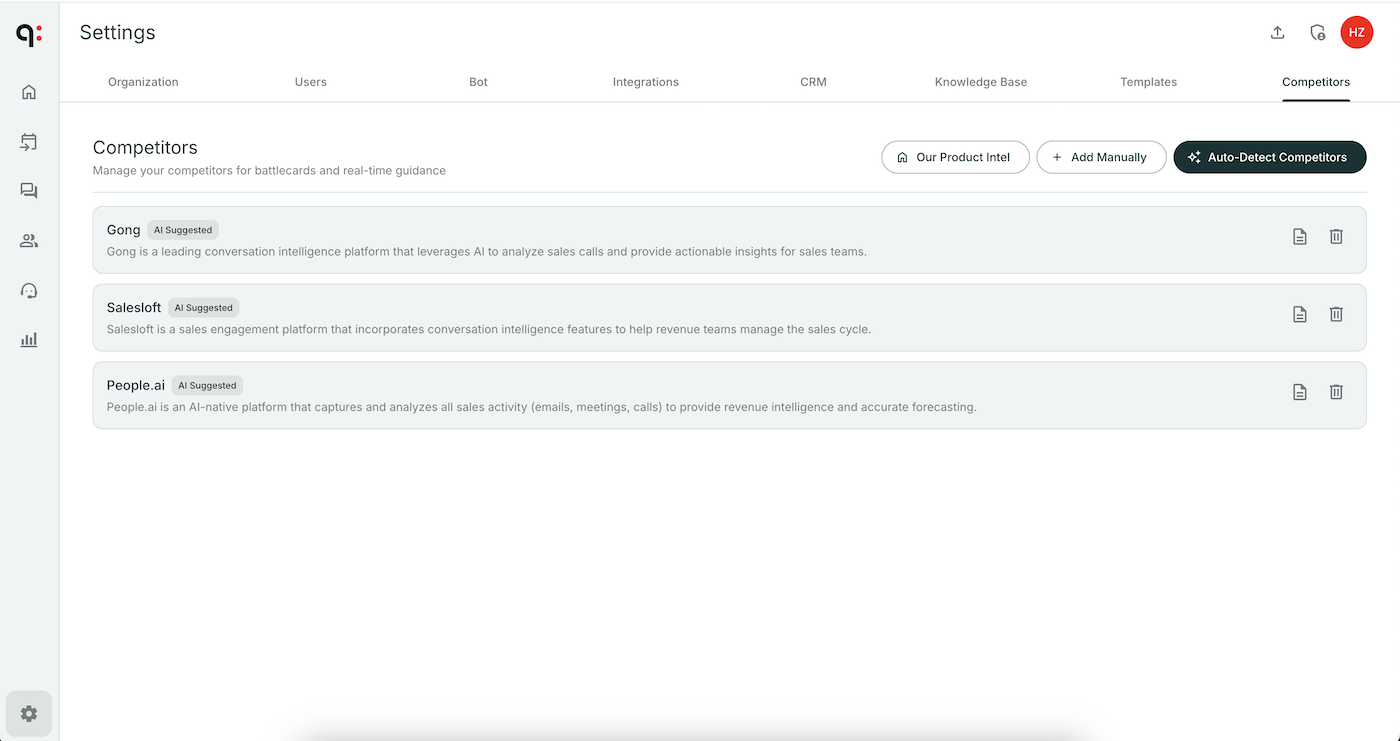Open the document icon for People.ai
The height and width of the screenshot is (741, 1400).
pos(1300,392)
